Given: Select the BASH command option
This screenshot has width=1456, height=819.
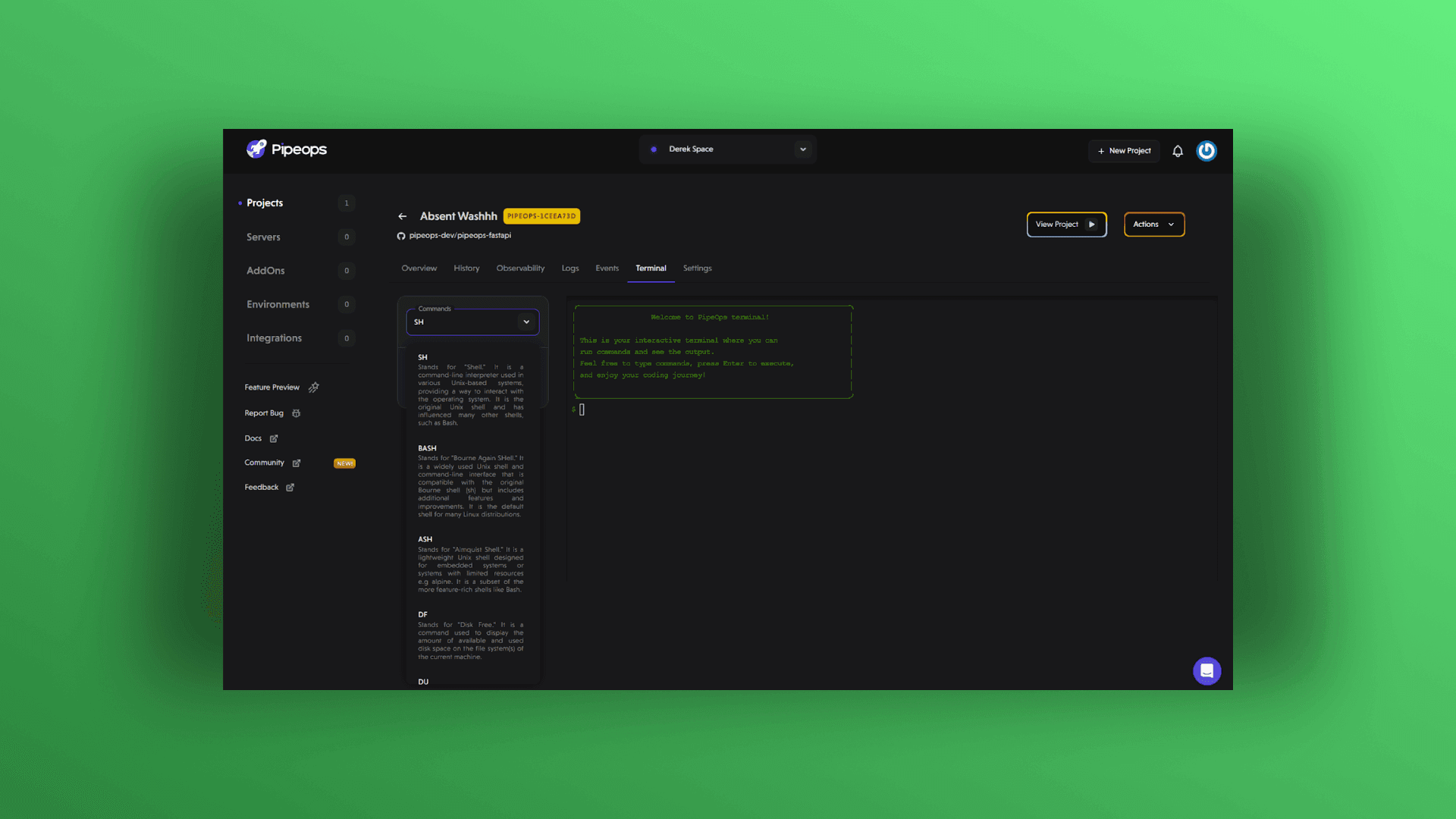Looking at the screenshot, I should click(471, 482).
